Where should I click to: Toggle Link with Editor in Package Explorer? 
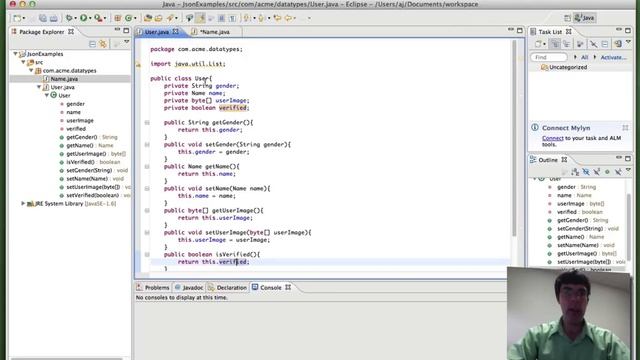click(103, 44)
